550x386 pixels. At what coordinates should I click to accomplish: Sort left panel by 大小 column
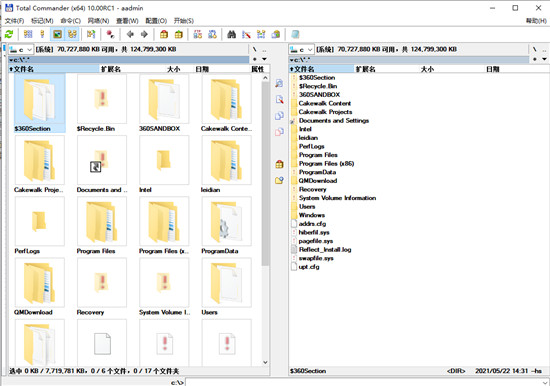[x=174, y=69]
